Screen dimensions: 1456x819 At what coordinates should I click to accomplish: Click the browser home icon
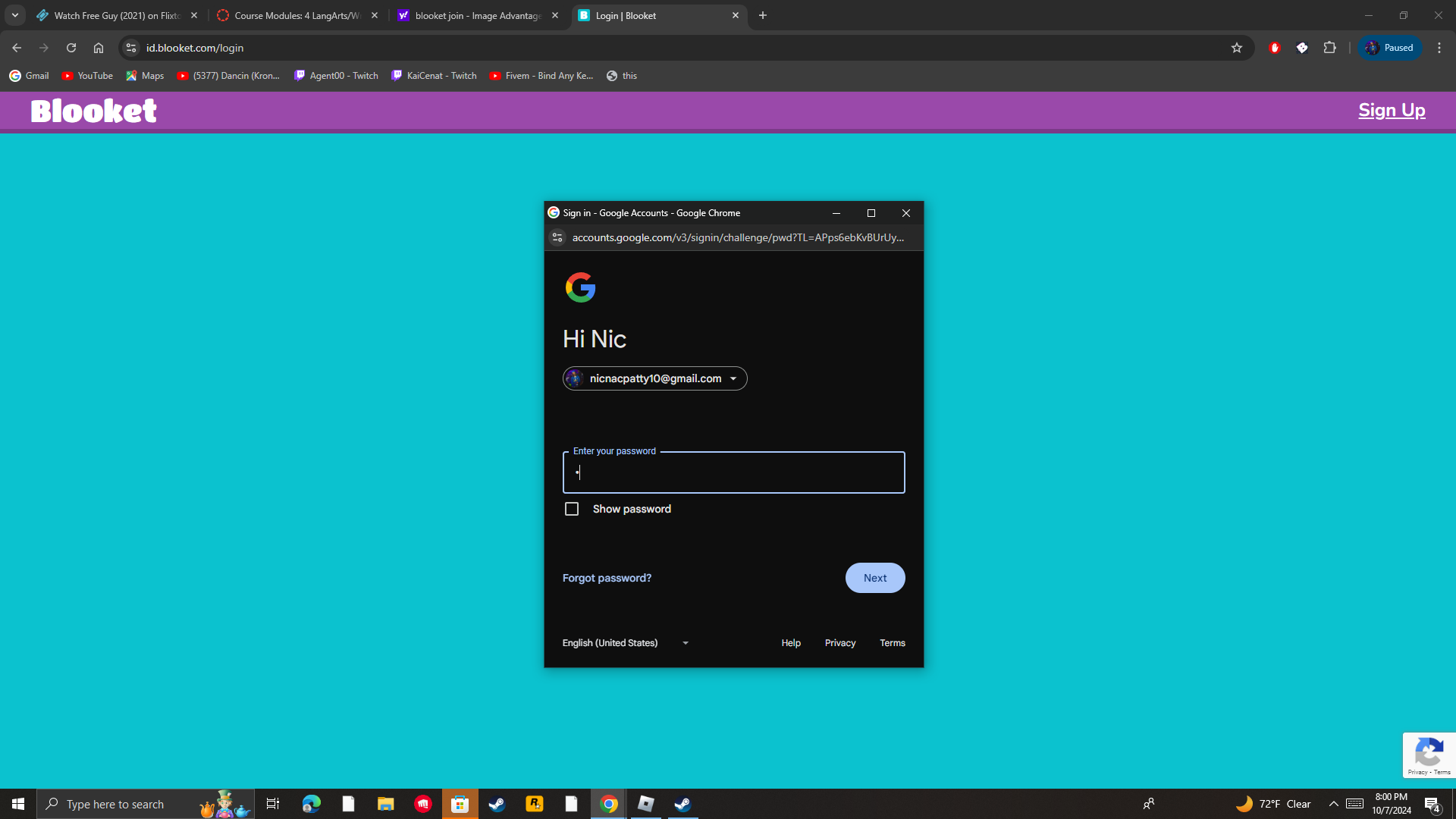click(x=99, y=48)
